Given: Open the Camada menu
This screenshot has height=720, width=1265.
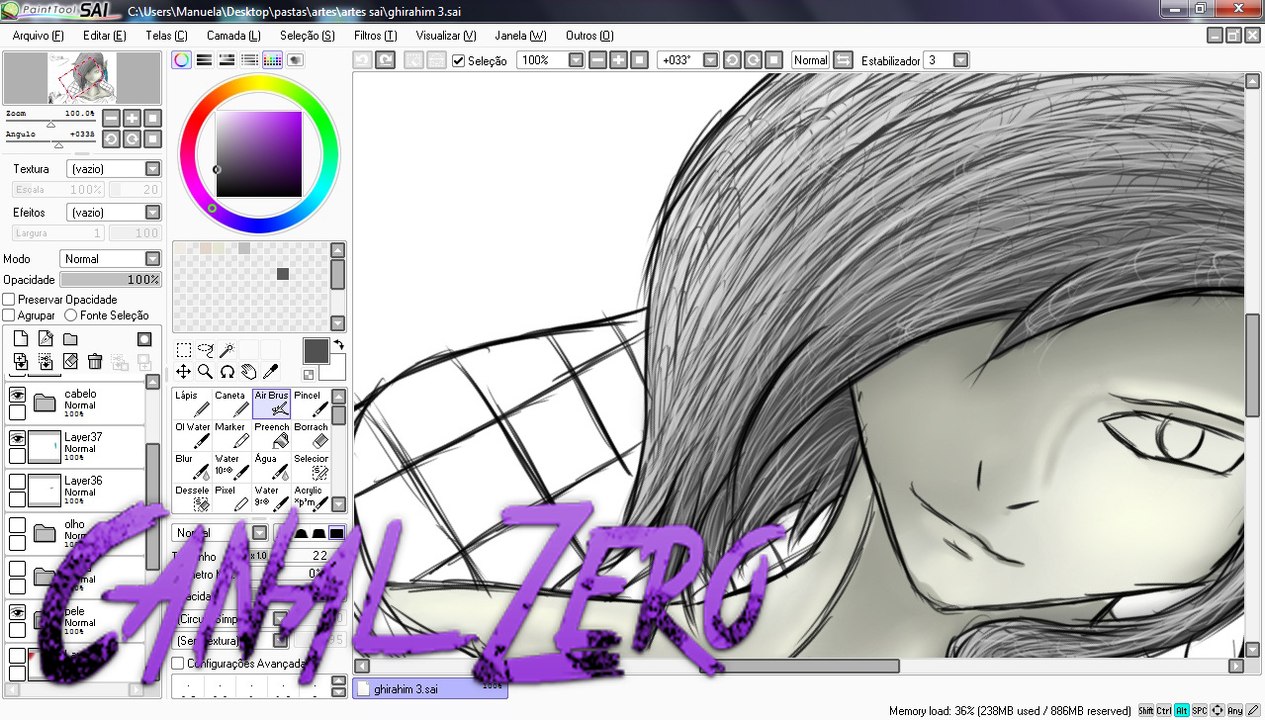Looking at the screenshot, I should [233, 36].
